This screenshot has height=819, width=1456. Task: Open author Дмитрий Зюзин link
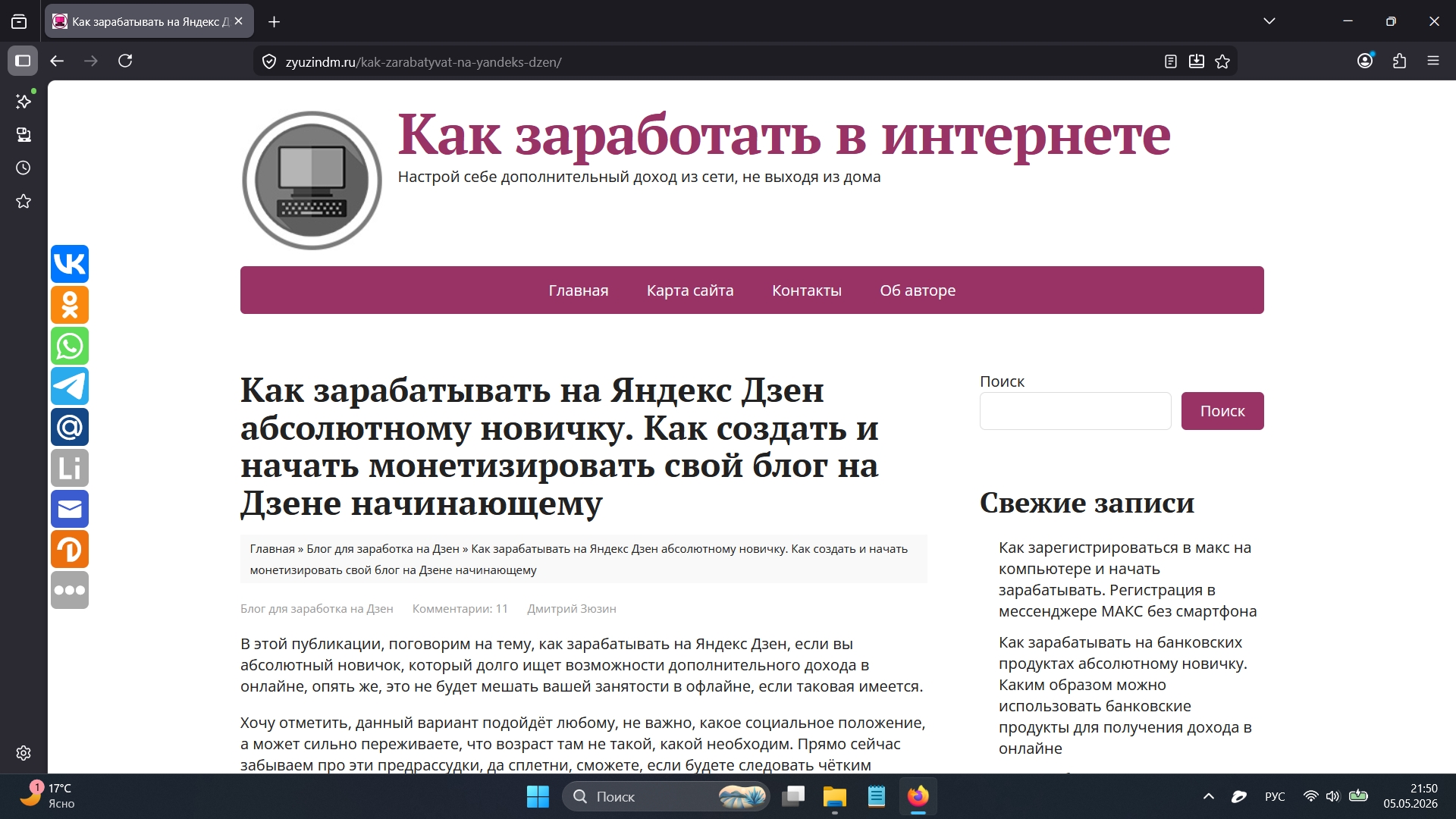tap(572, 608)
